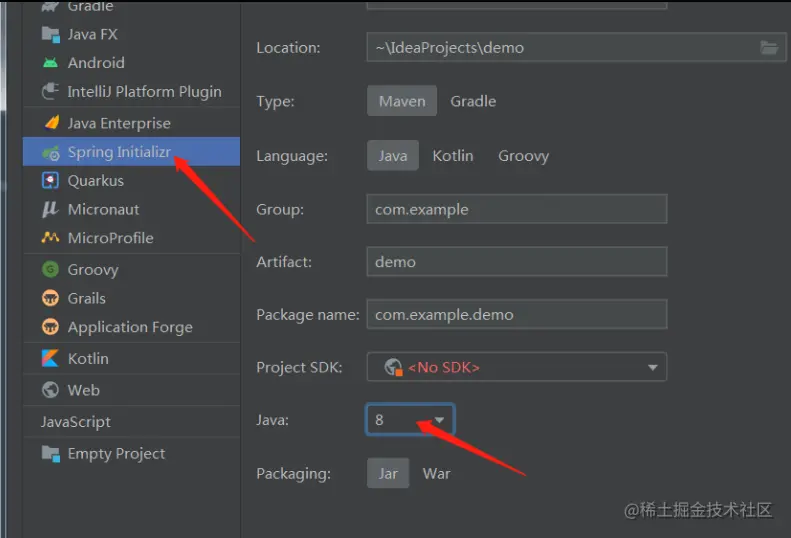Image resolution: width=791 pixels, height=538 pixels.
Task: Choose Groovy as the language option
Action: tap(523, 156)
